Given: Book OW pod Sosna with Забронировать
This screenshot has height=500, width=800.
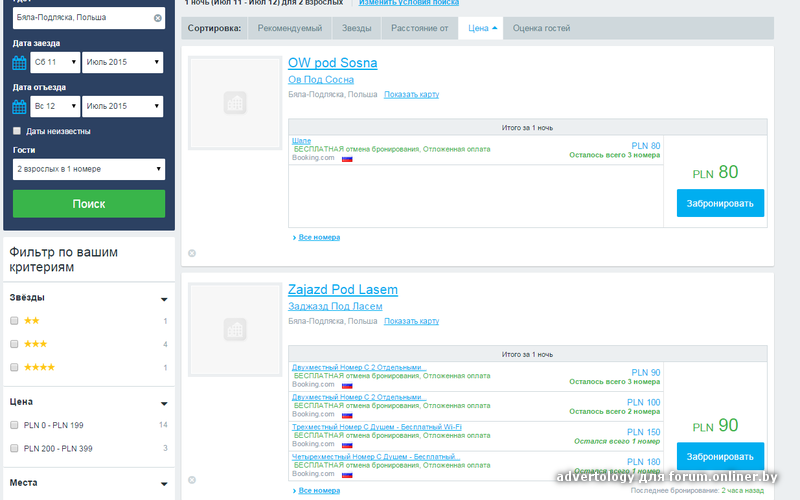Looking at the screenshot, I should 720,203.
